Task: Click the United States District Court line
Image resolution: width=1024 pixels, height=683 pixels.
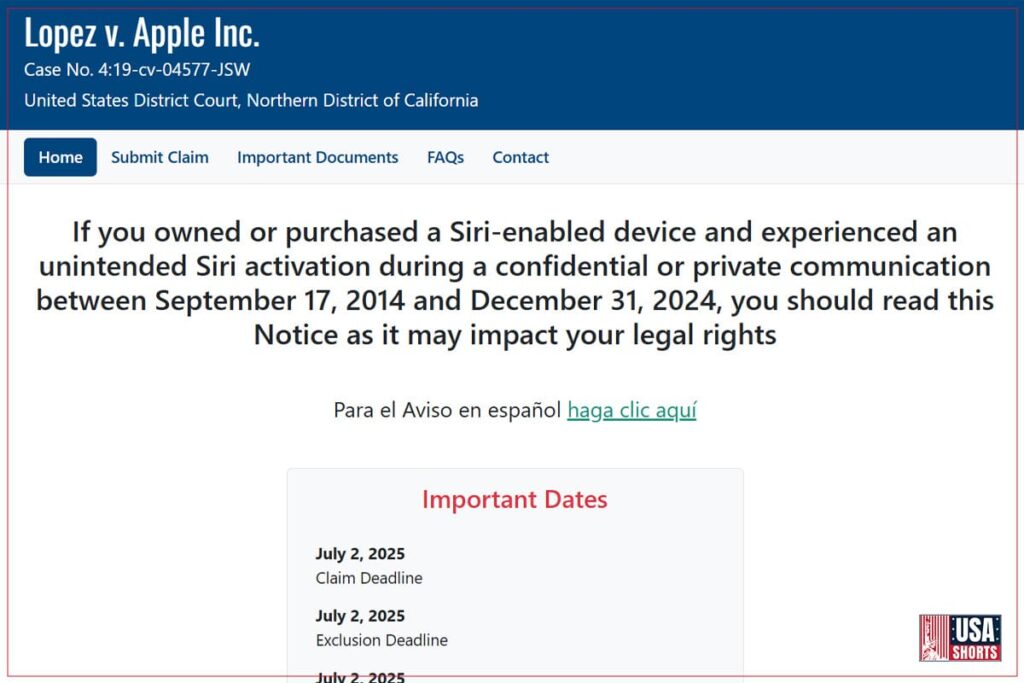Action: (x=251, y=100)
